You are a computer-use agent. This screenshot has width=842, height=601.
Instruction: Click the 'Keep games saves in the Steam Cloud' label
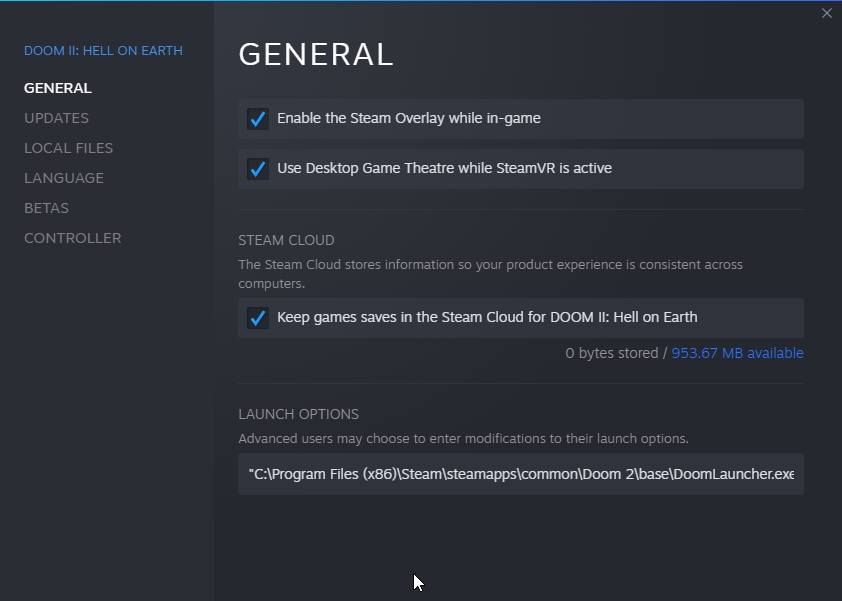tap(487, 318)
